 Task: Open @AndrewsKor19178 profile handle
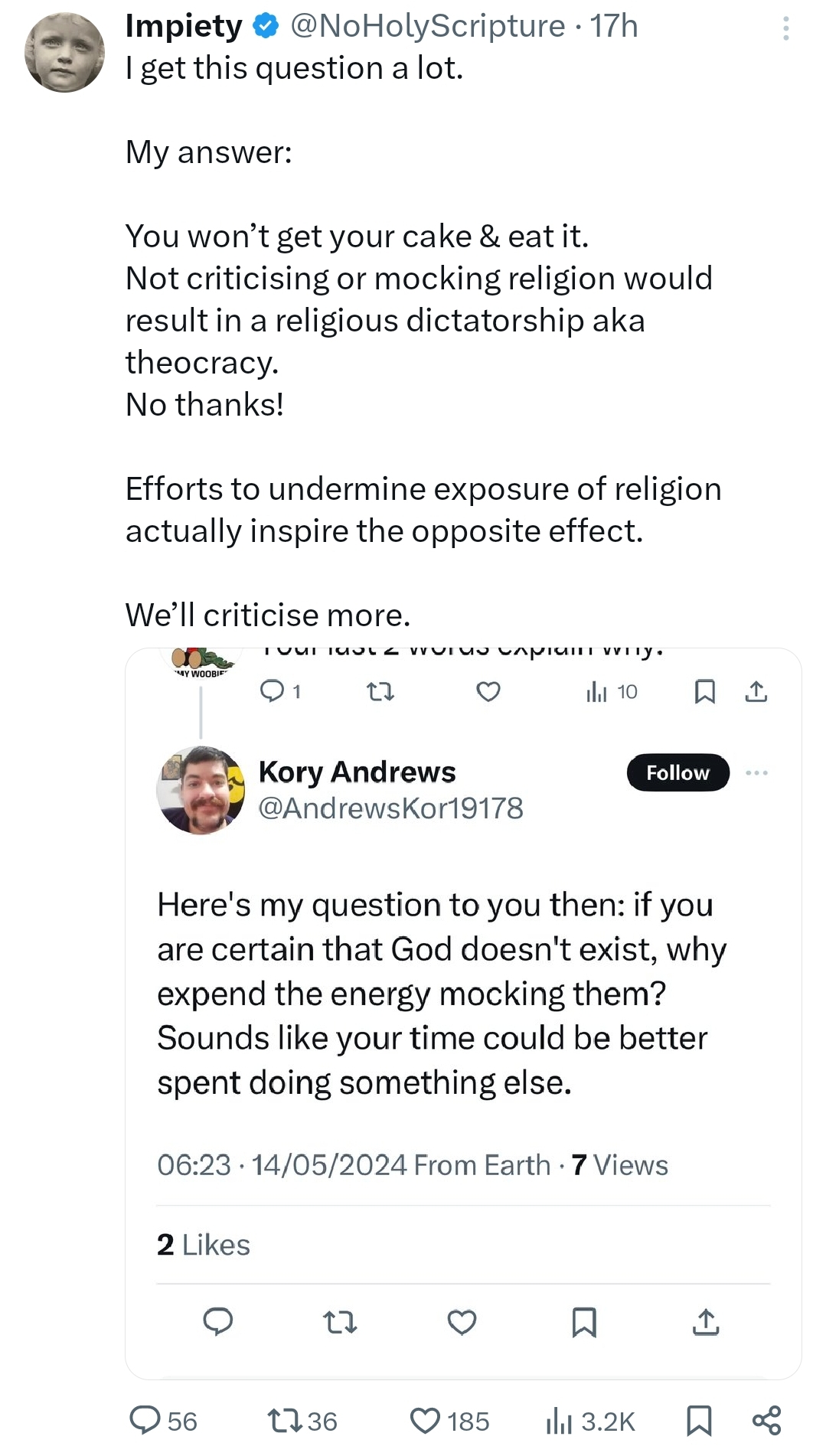pos(390,808)
